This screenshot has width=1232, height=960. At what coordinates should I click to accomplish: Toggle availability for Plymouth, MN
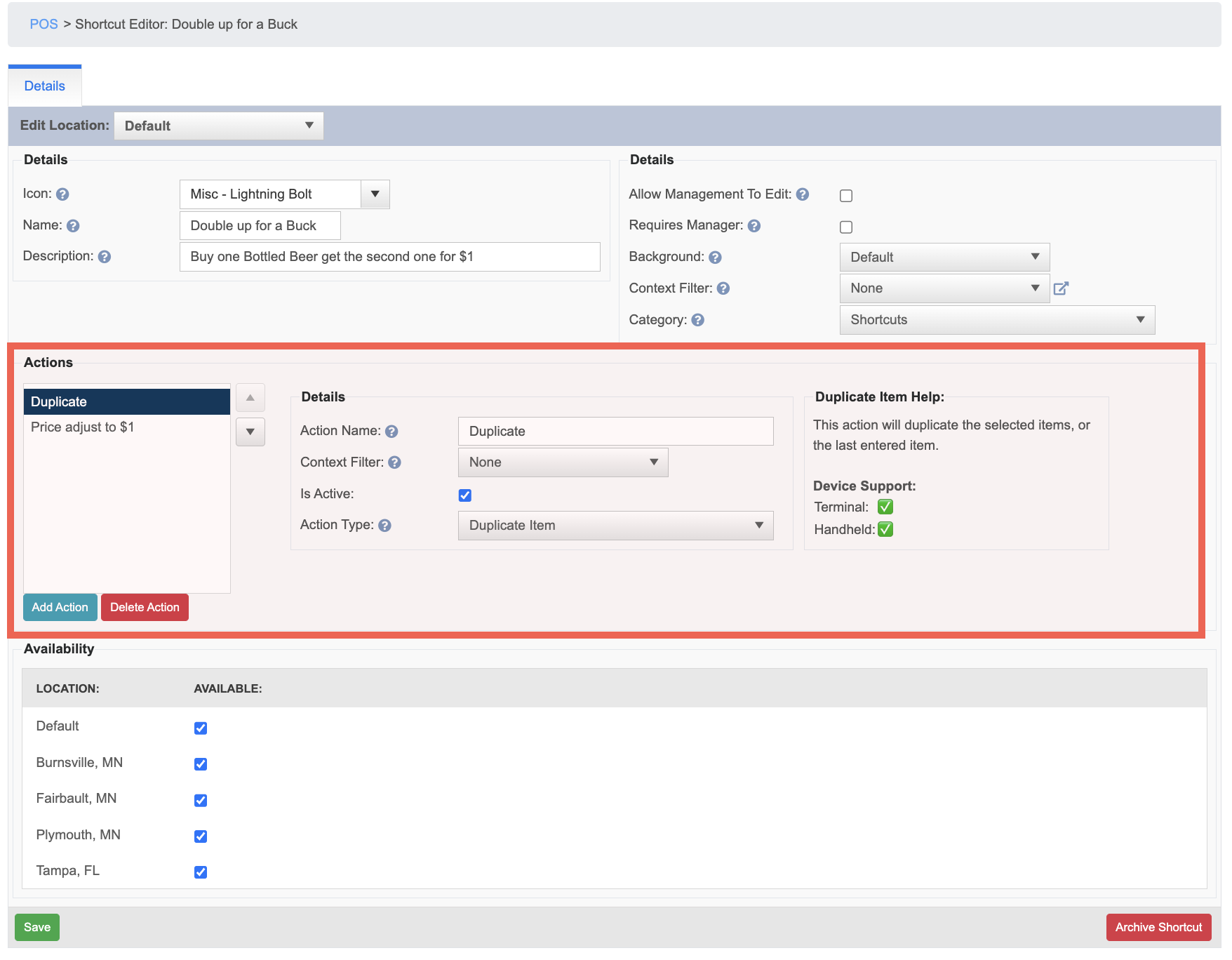pos(201,836)
